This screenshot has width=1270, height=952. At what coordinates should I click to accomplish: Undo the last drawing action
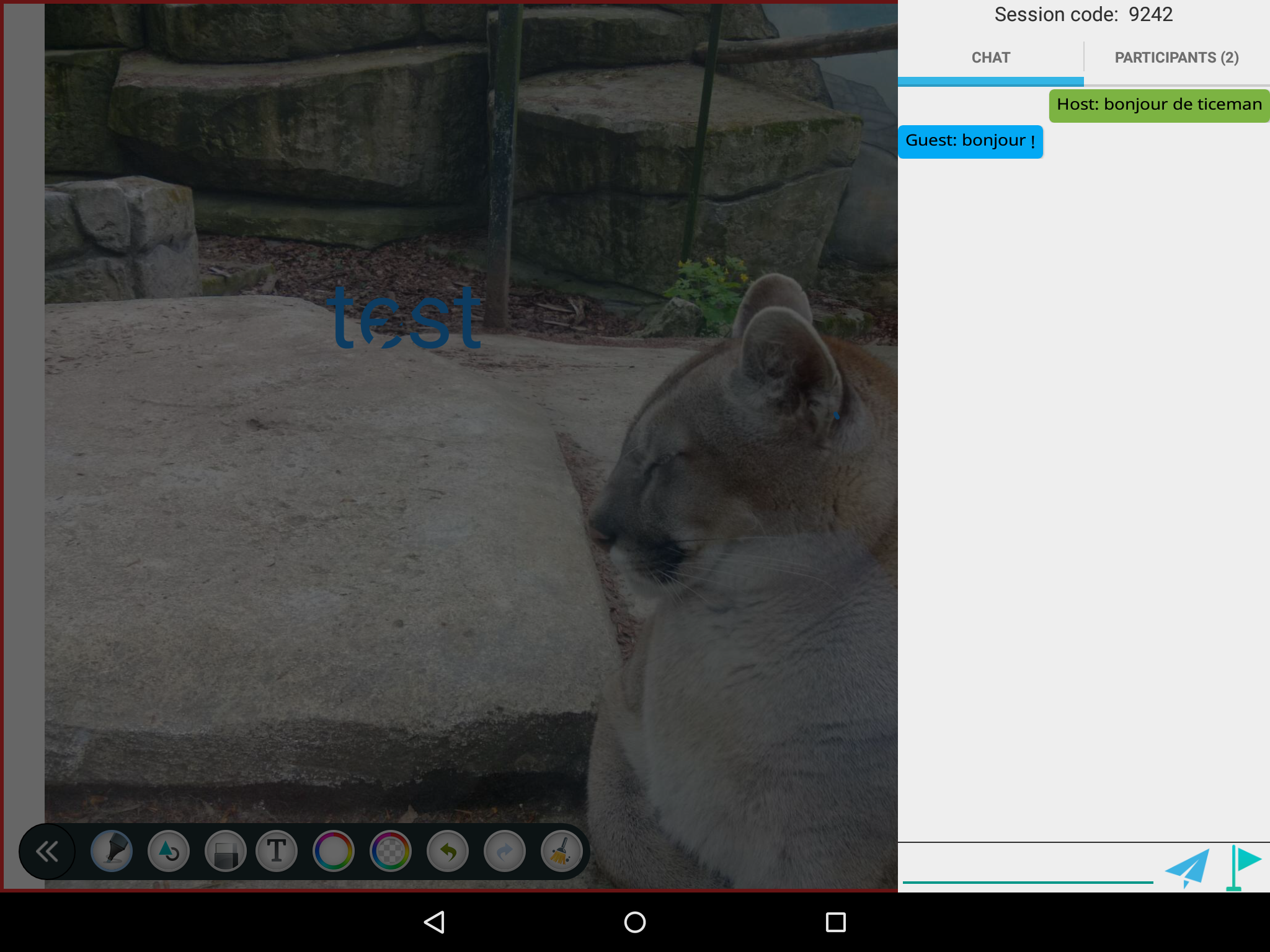[x=448, y=852]
